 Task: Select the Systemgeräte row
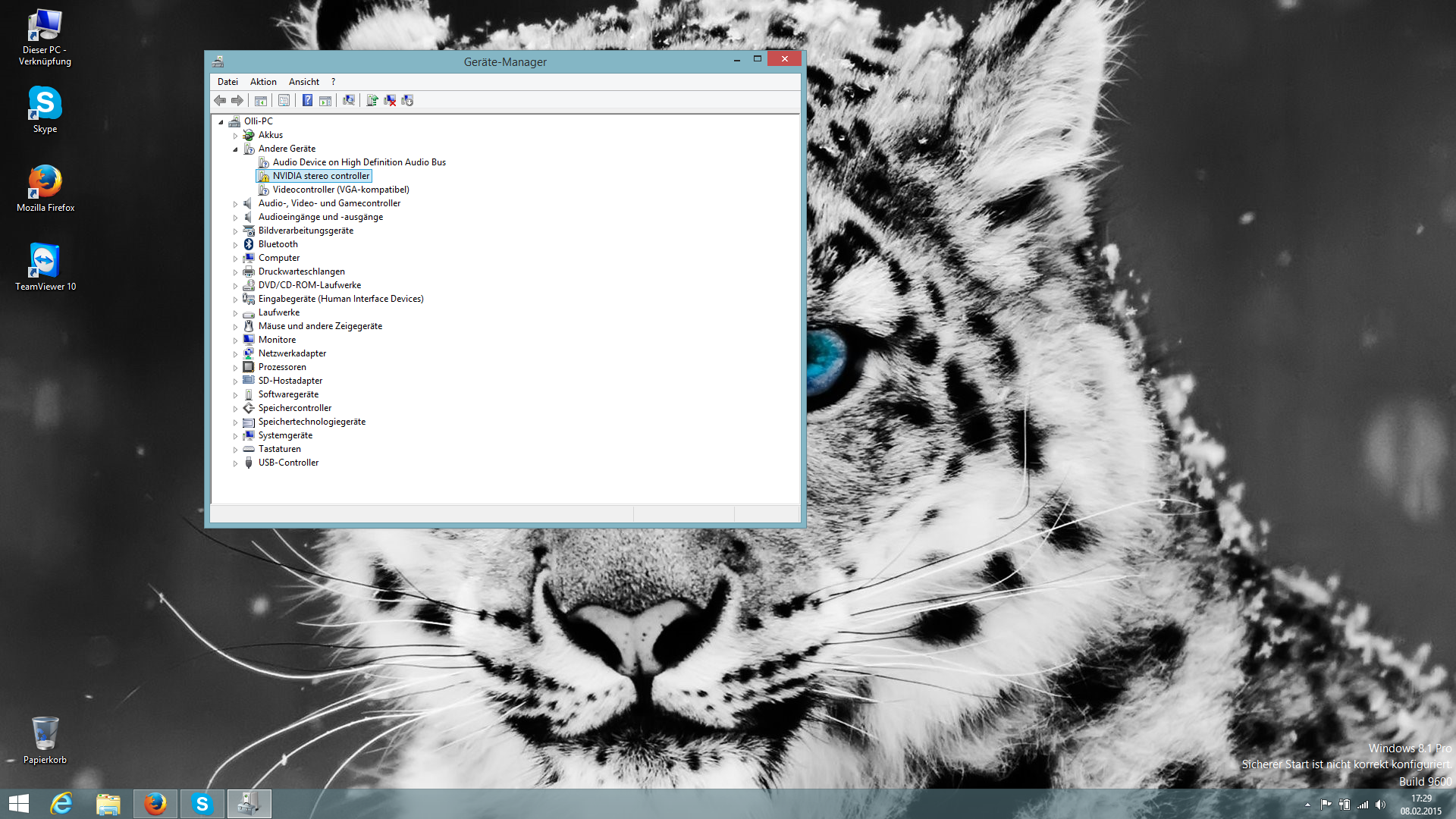[x=285, y=435]
